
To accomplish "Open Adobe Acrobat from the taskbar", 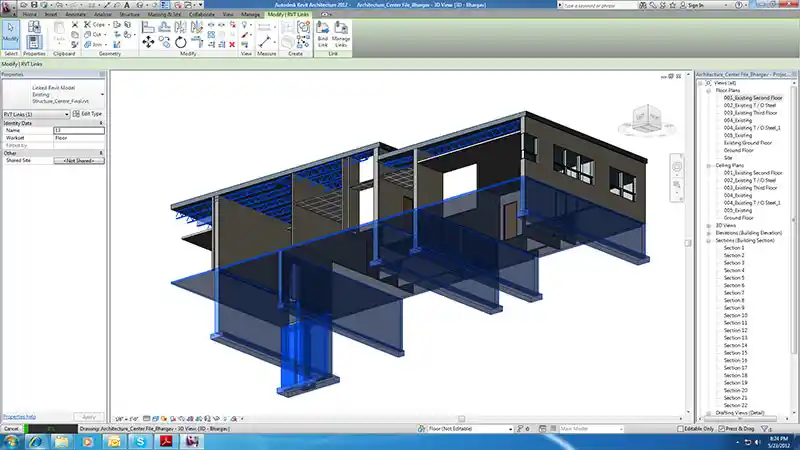I will pos(166,441).
